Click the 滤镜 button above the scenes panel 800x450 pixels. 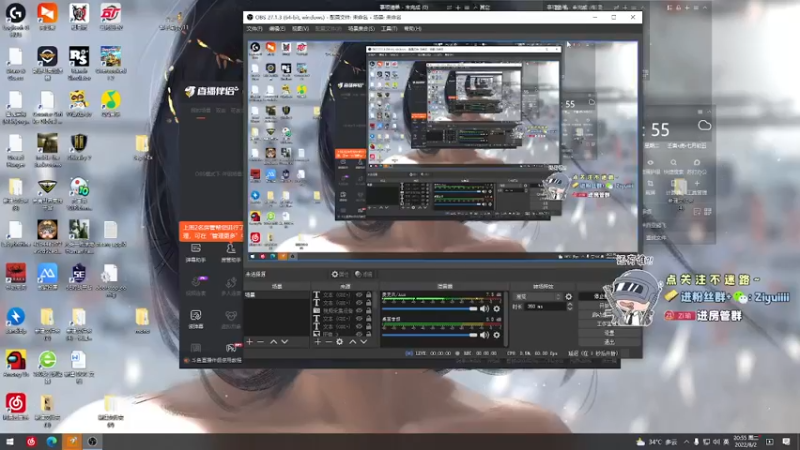pos(364,274)
